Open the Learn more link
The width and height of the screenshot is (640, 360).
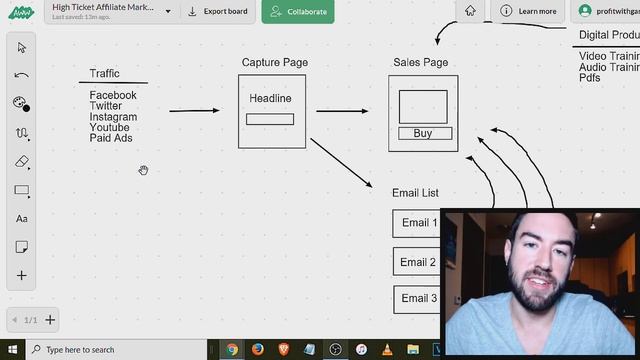[x=528, y=11]
